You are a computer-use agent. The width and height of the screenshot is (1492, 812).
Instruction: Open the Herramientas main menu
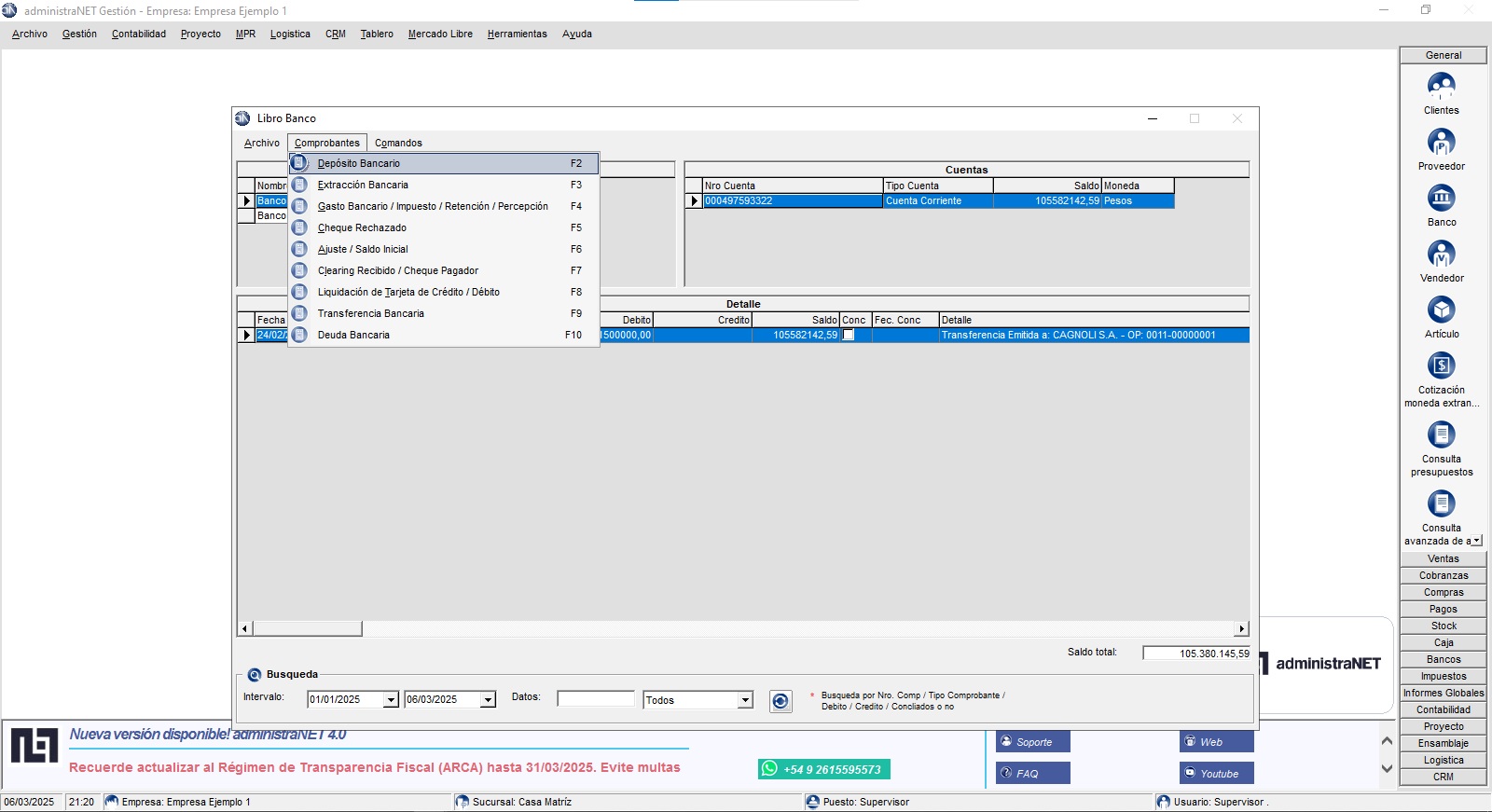point(517,34)
